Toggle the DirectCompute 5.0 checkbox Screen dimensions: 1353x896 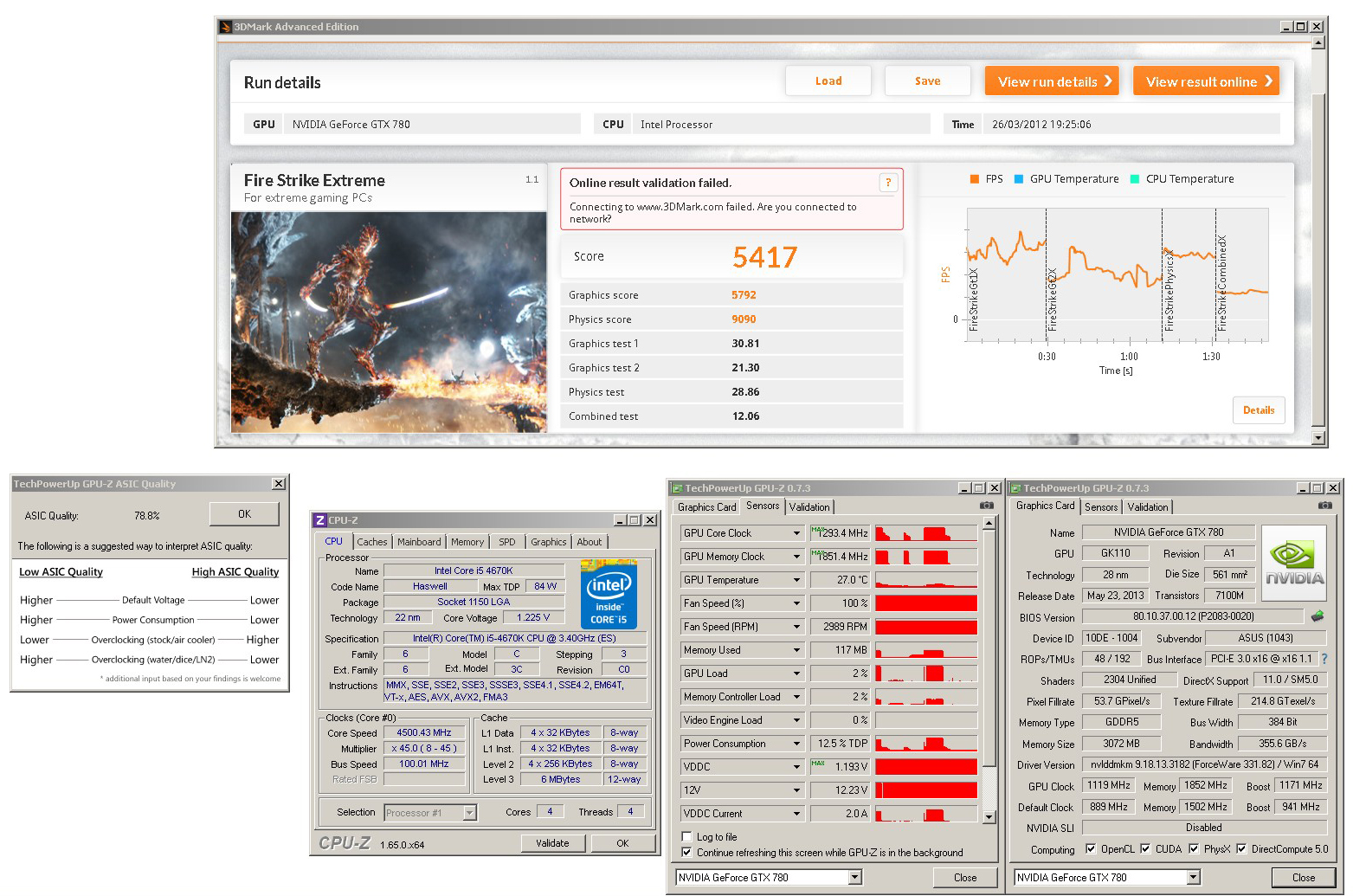pyautogui.click(x=1241, y=849)
